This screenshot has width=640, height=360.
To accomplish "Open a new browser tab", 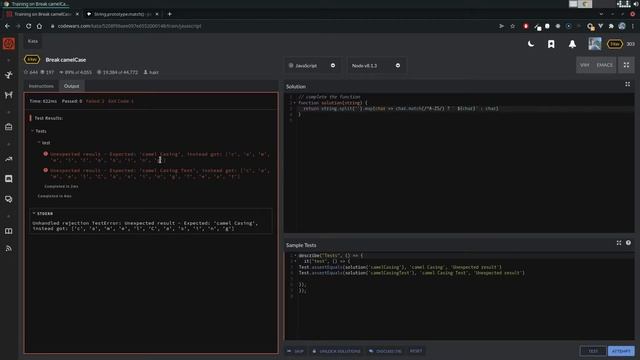I will point(169,14).
